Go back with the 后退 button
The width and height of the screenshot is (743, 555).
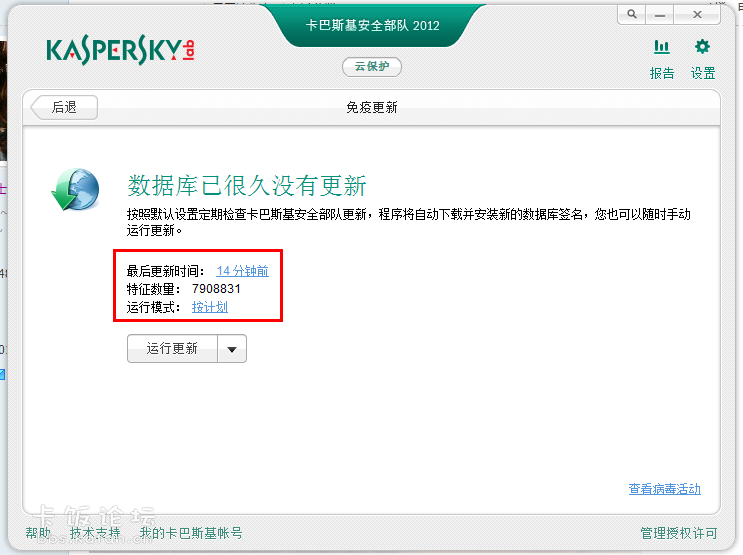[x=64, y=108]
